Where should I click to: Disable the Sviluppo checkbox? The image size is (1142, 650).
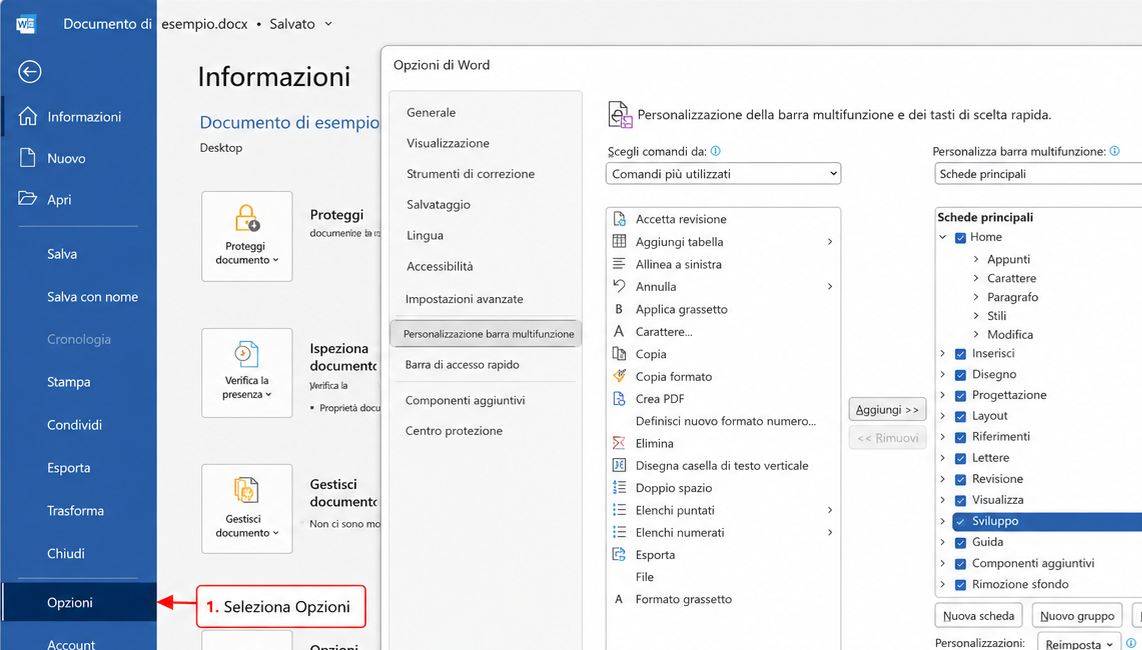point(960,522)
